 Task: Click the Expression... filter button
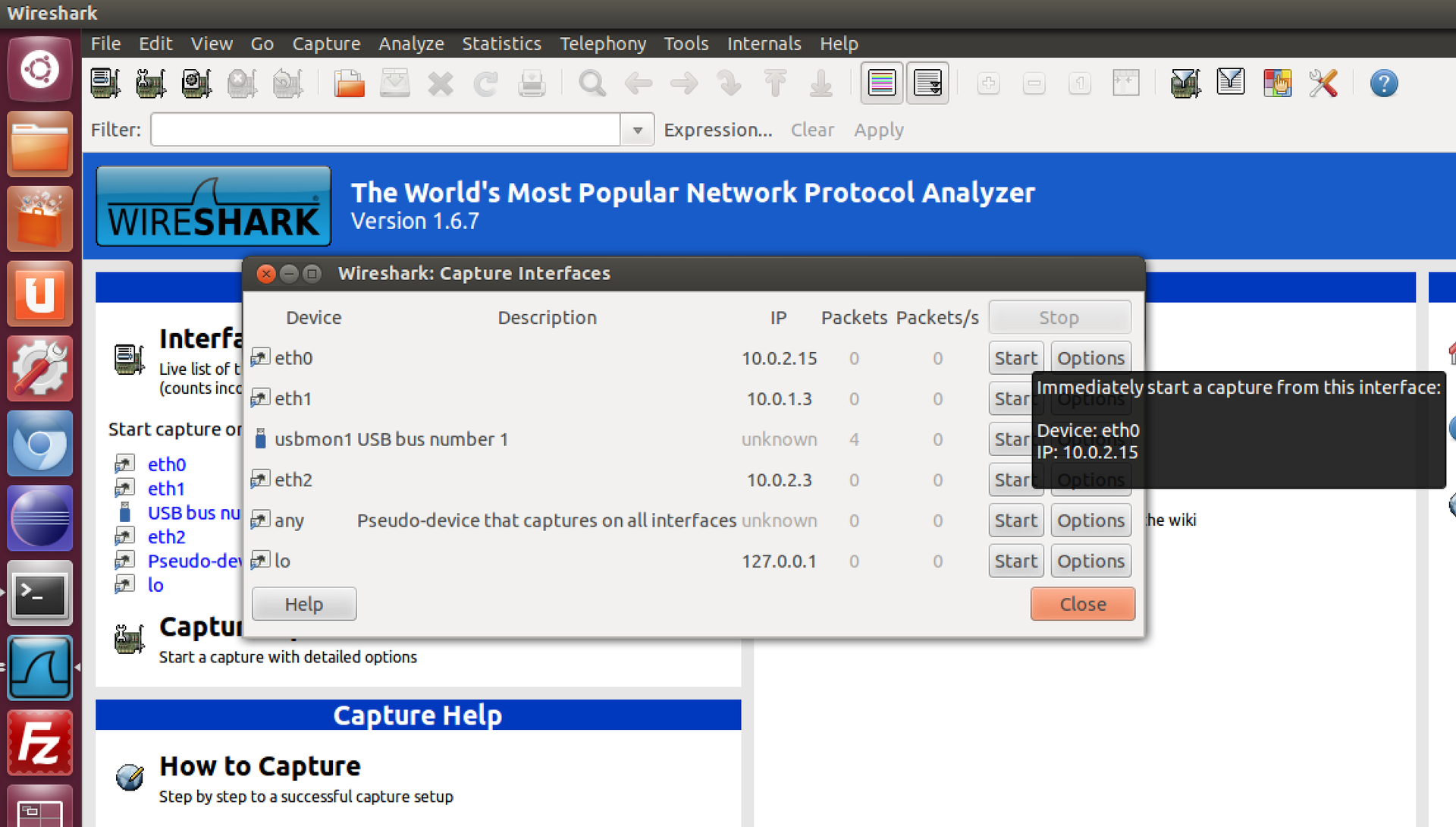718,130
